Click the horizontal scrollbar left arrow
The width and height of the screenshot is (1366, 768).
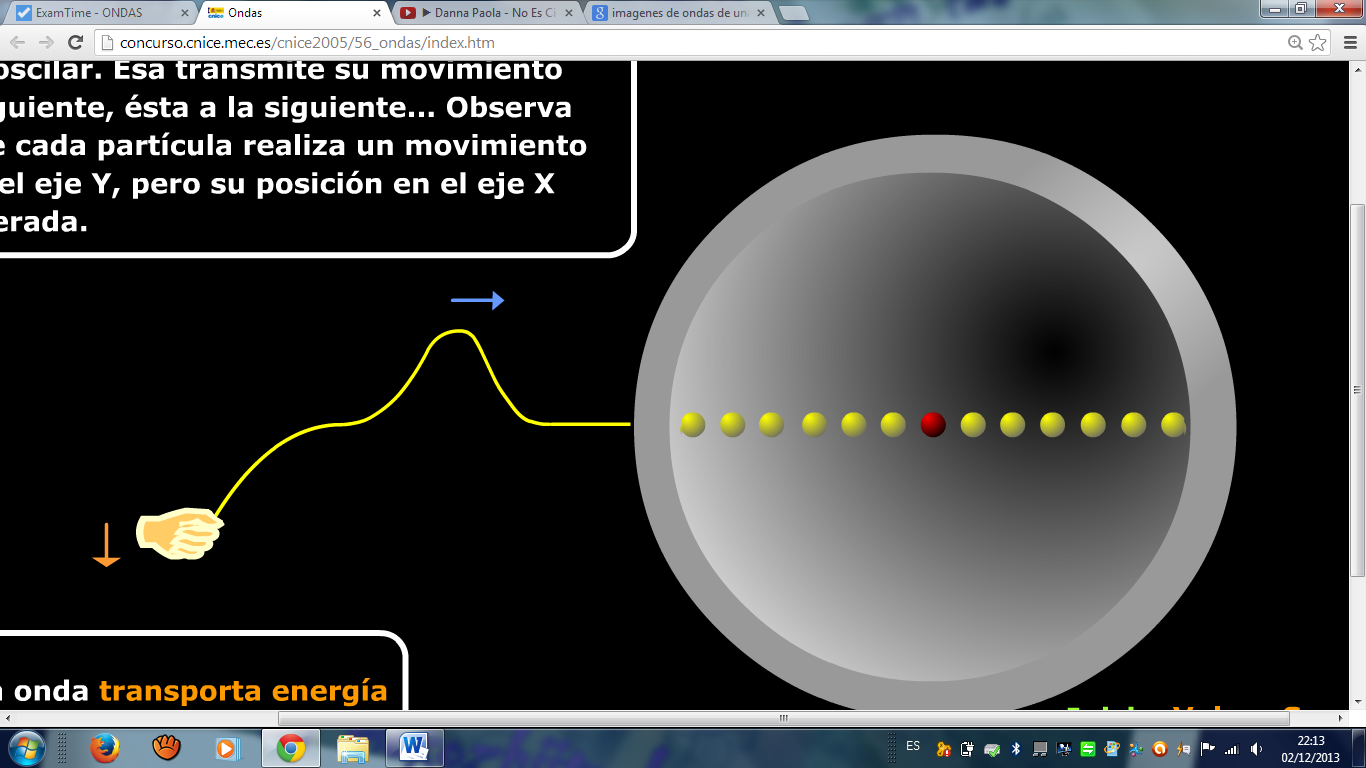(8, 718)
